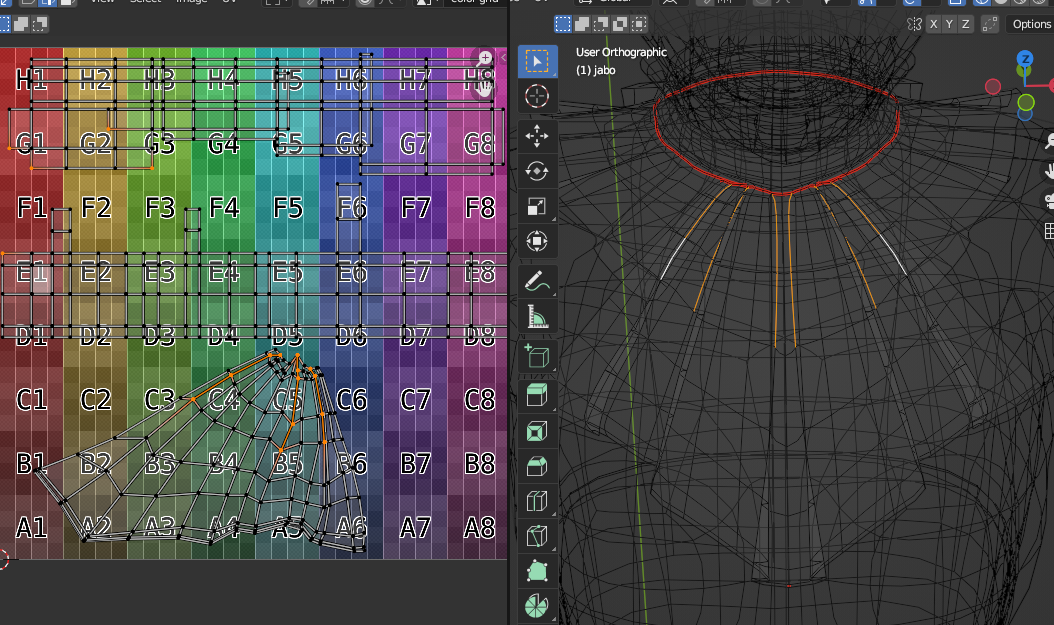Pick the Add Cube tool
This screenshot has height=625, width=1054.
537,356
